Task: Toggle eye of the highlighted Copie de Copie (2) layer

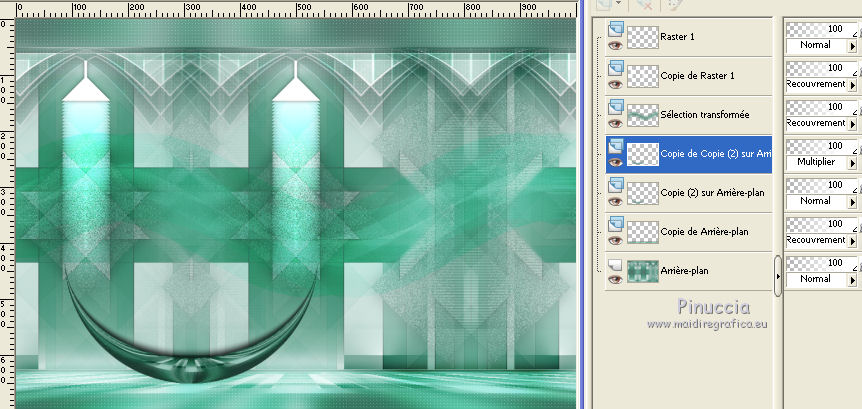Action: pos(616,162)
